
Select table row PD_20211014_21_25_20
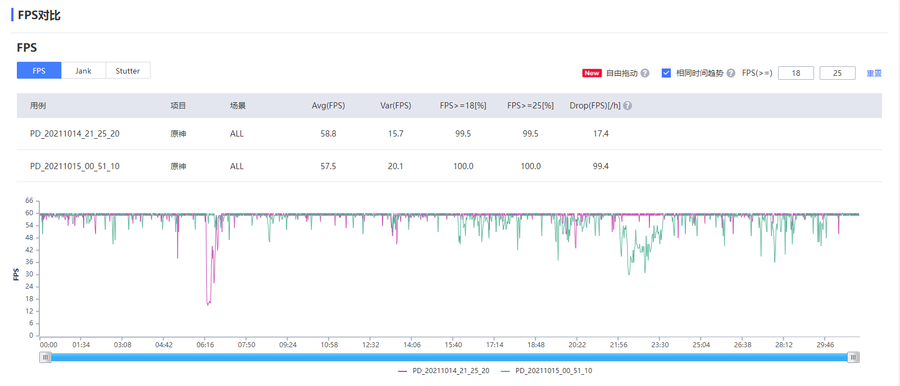pyautogui.click(x=449, y=134)
